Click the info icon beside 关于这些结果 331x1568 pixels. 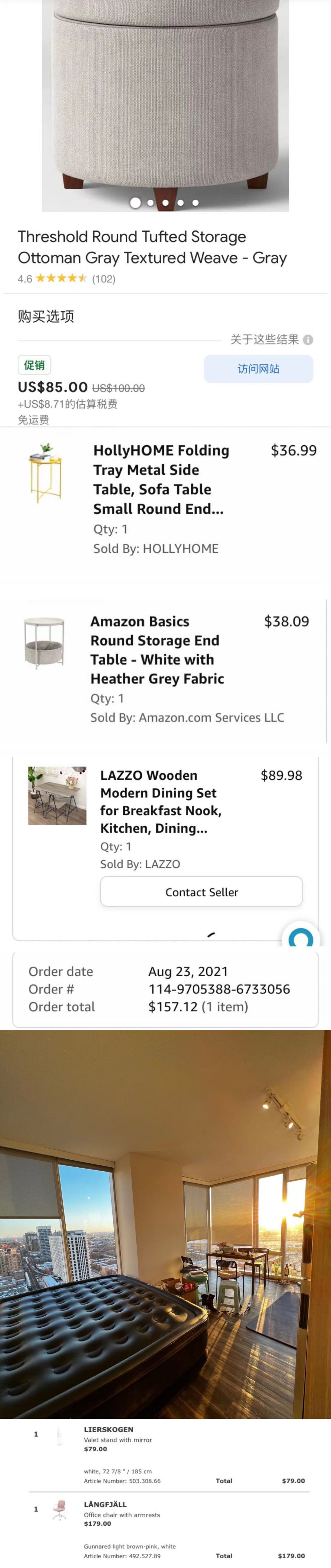pyautogui.click(x=308, y=340)
